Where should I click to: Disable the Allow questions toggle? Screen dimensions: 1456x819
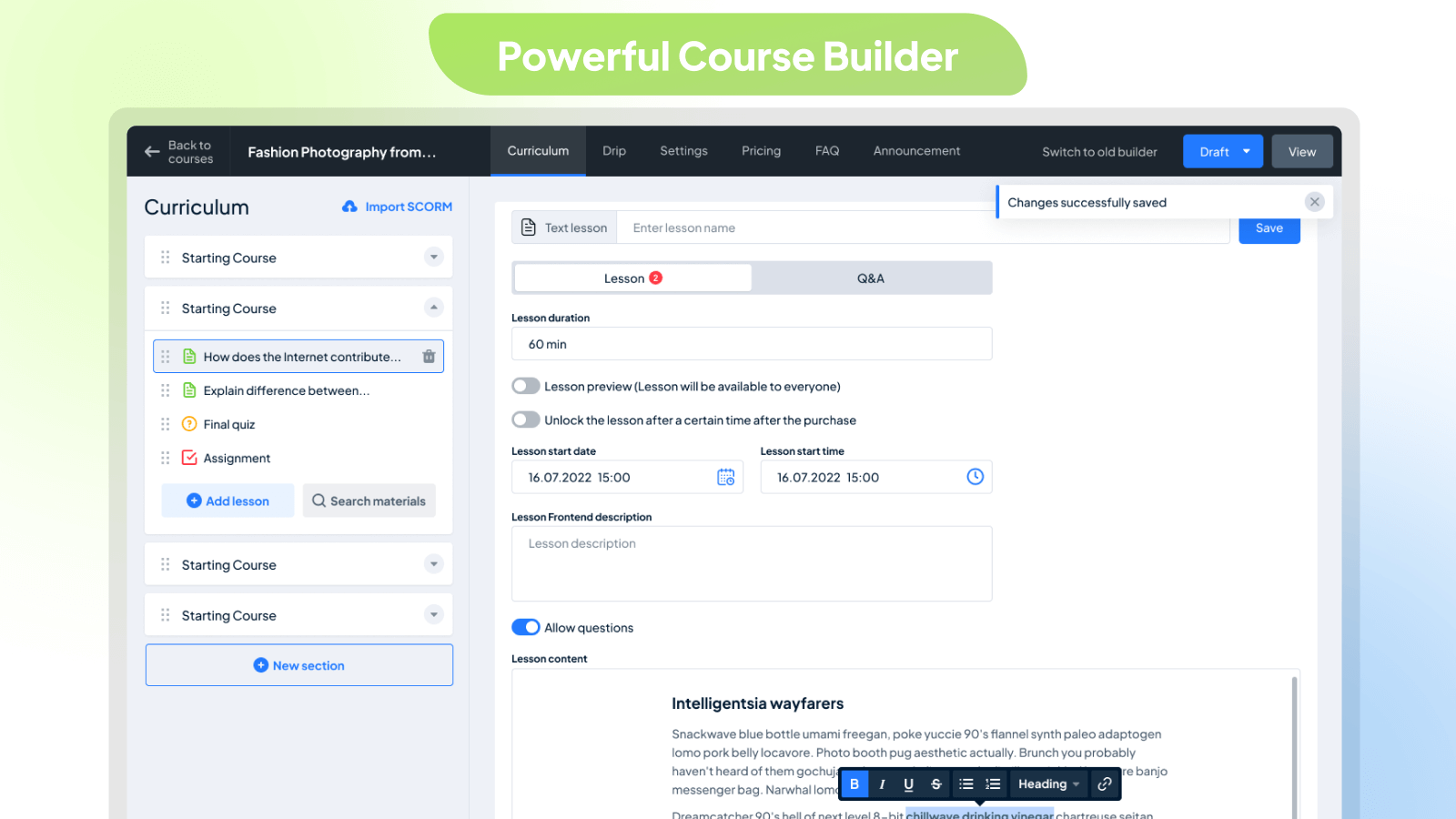coord(526,627)
